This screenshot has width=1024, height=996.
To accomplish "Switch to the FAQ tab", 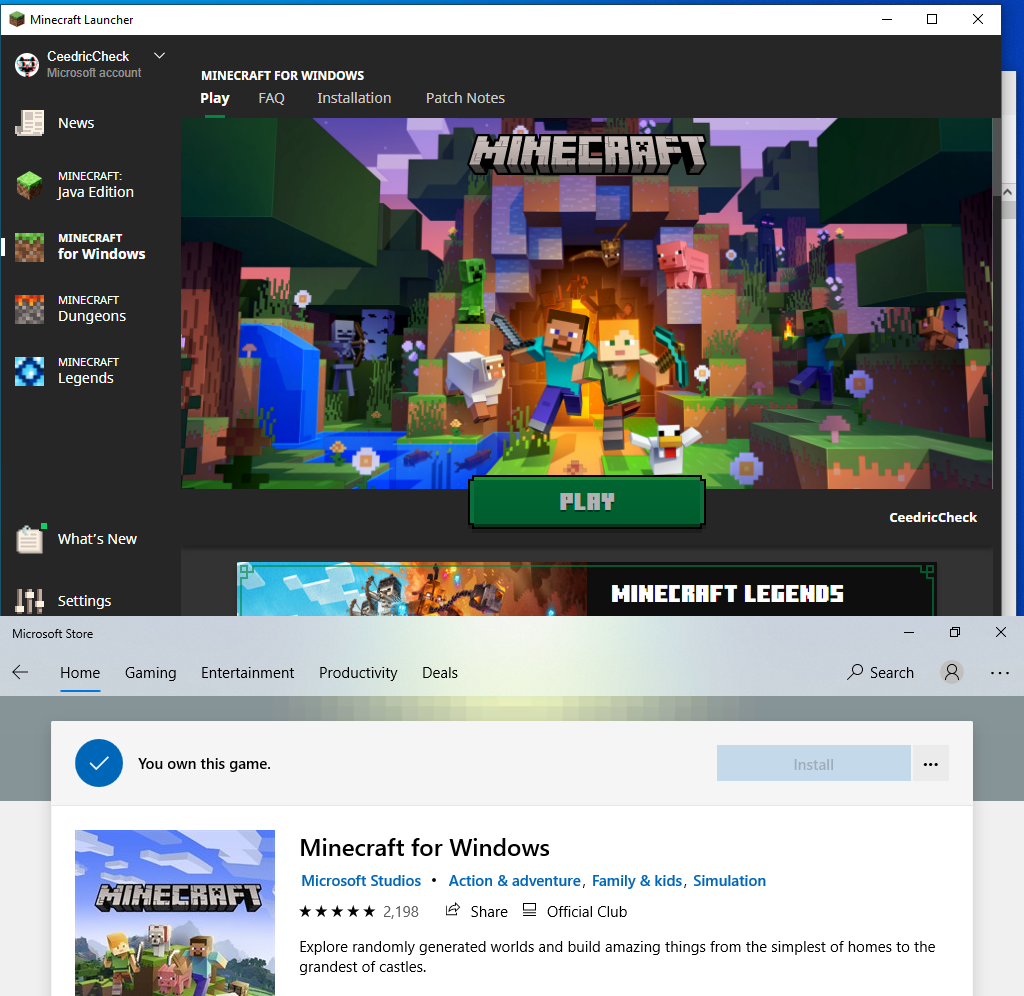I will (x=272, y=98).
